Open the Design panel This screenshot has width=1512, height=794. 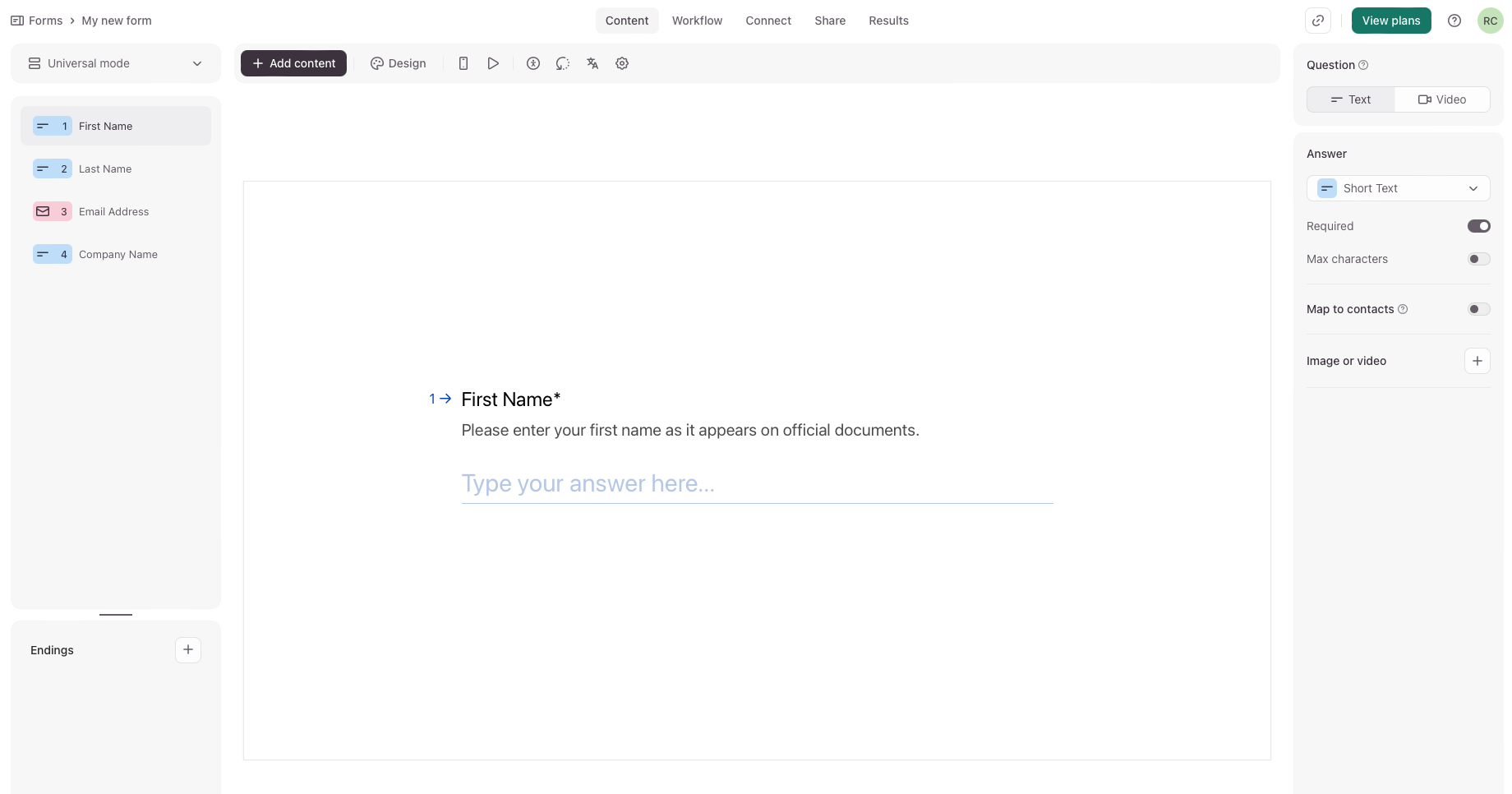tap(398, 62)
